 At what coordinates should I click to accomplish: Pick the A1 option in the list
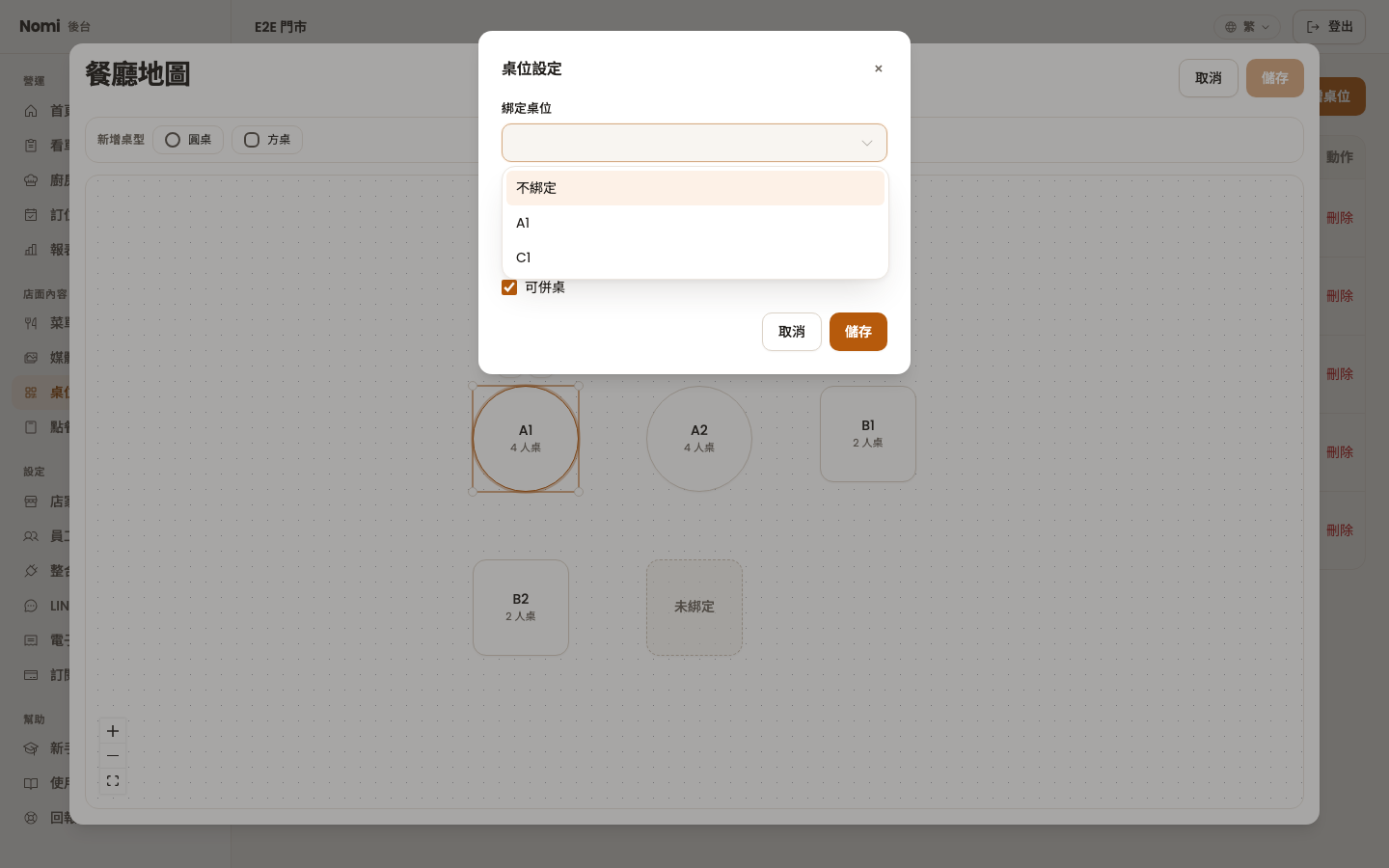pos(694,223)
